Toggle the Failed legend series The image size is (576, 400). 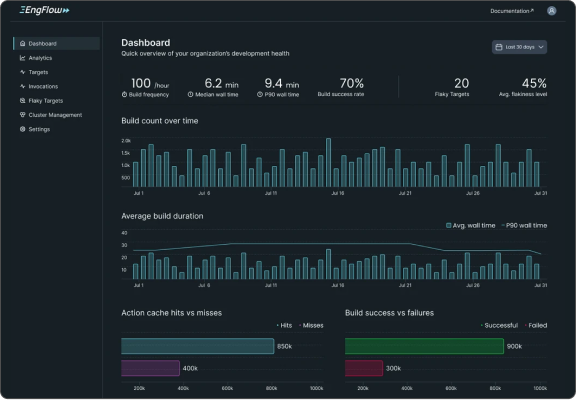[x=536, y=325]
